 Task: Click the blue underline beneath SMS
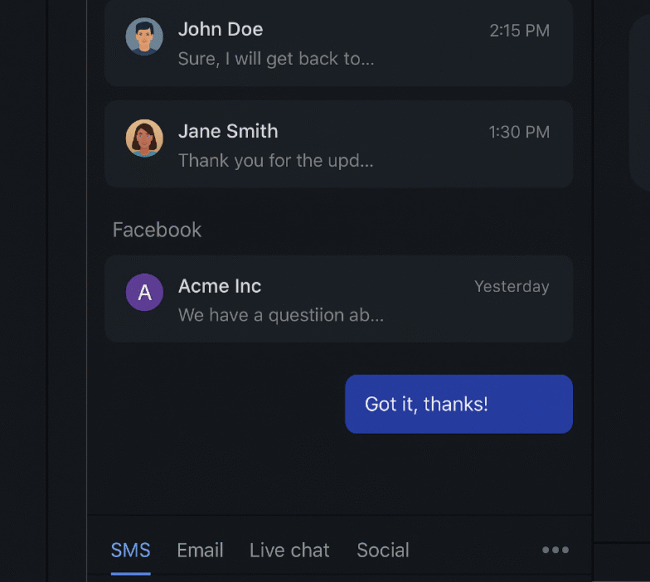(x=131, y=574)
